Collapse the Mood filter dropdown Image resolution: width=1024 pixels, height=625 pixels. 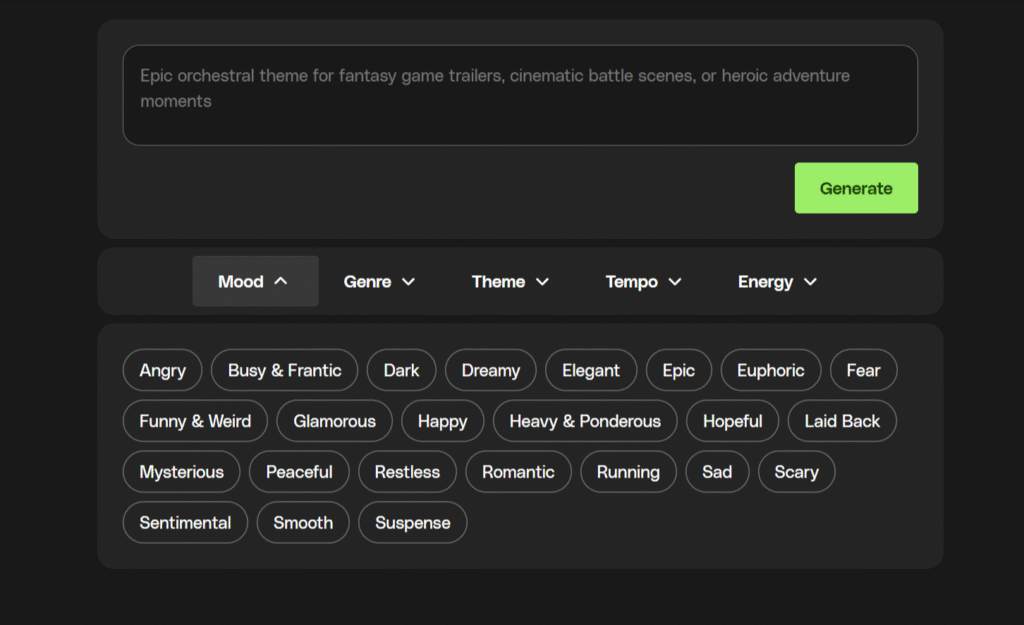tap(255, 282)
